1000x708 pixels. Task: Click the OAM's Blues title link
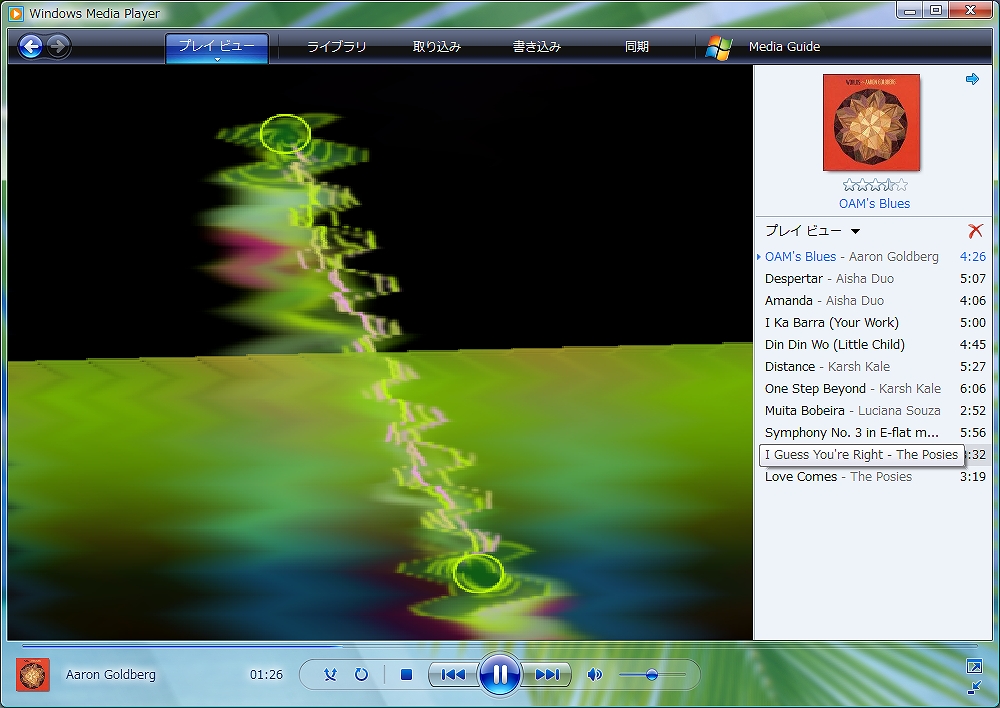pyautogui.click(x=874, y=204)
